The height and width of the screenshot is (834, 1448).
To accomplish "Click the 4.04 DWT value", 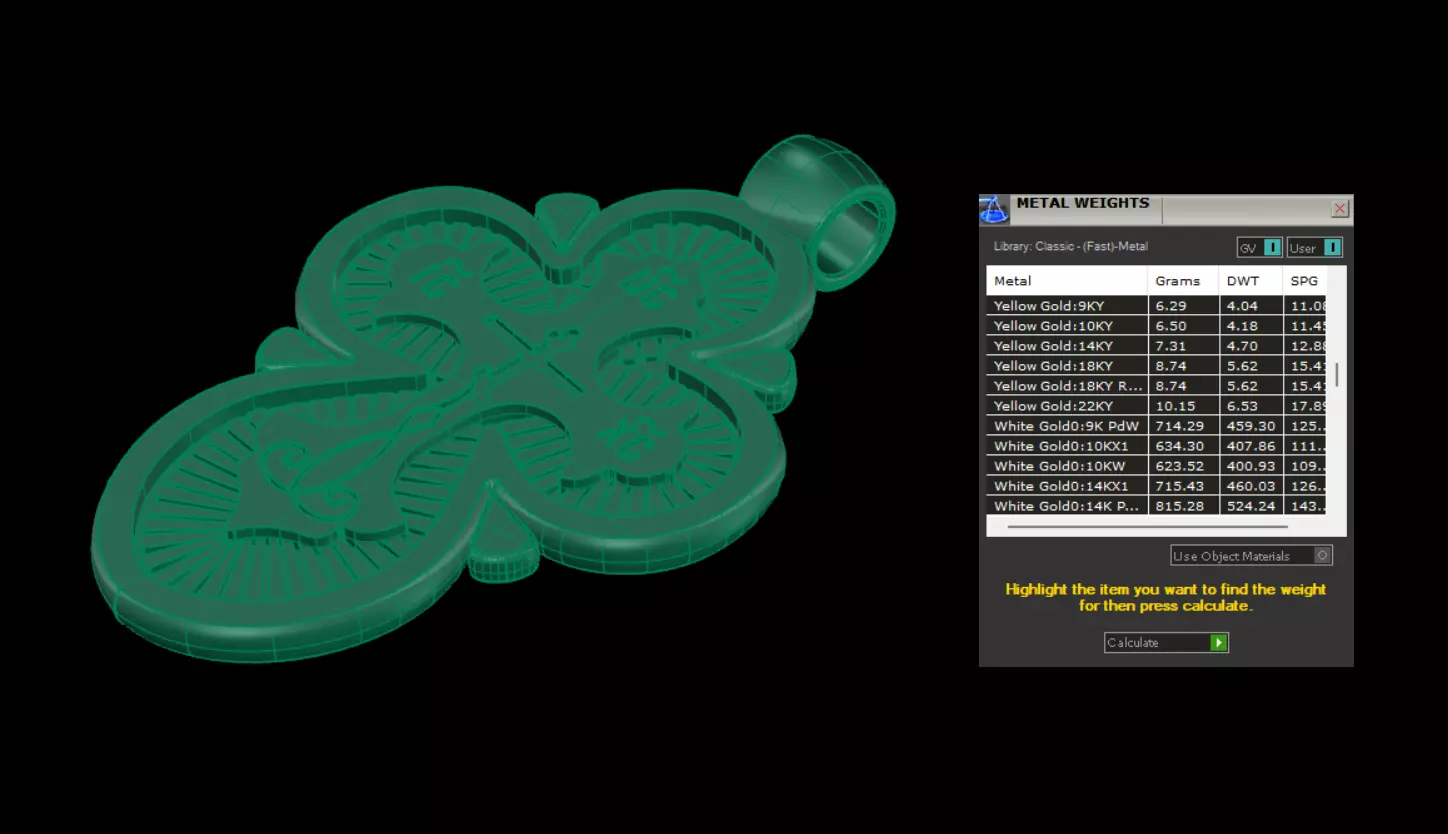I will click(1242, 306).
